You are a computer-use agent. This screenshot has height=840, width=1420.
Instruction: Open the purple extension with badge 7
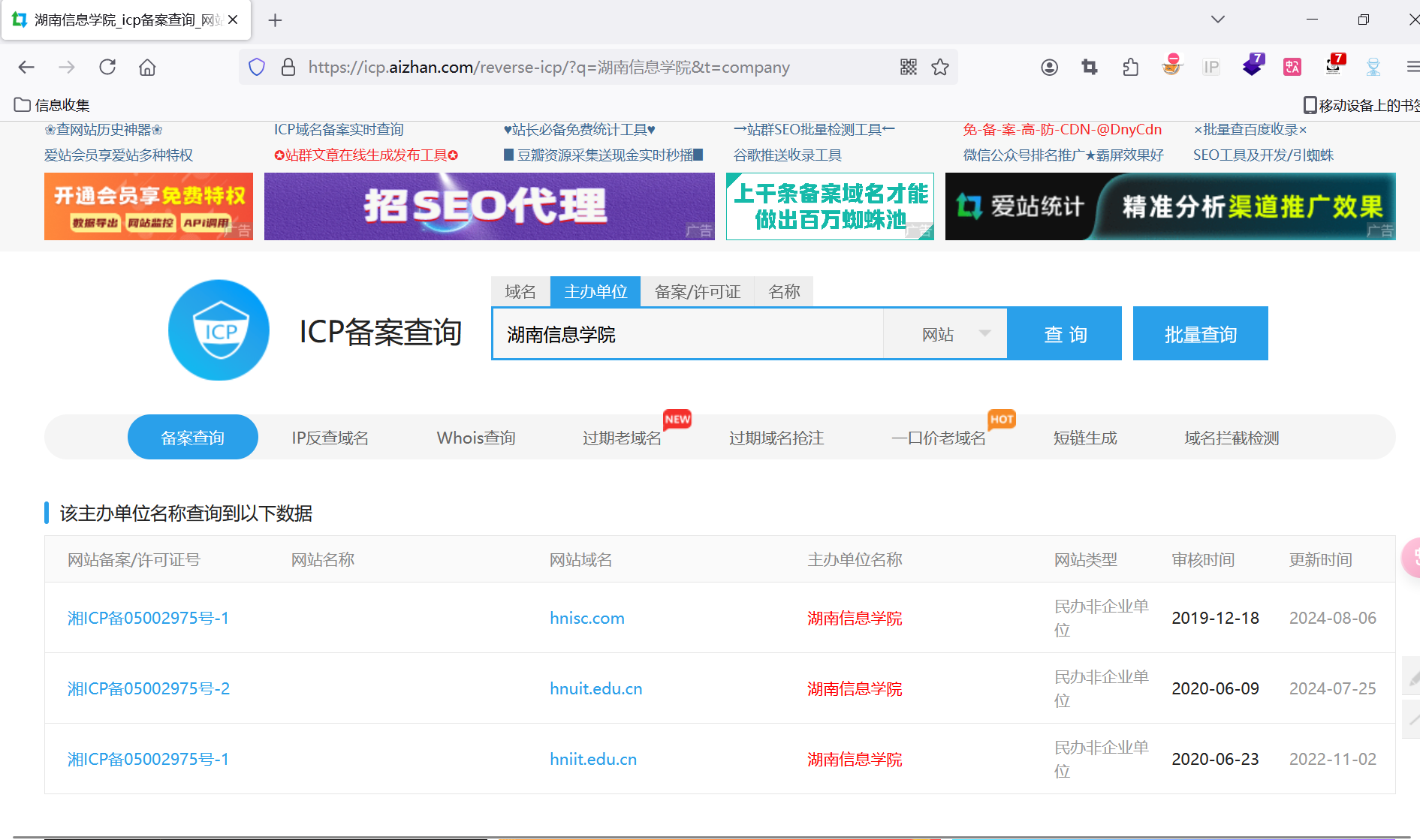click(x=1253, y=66)
